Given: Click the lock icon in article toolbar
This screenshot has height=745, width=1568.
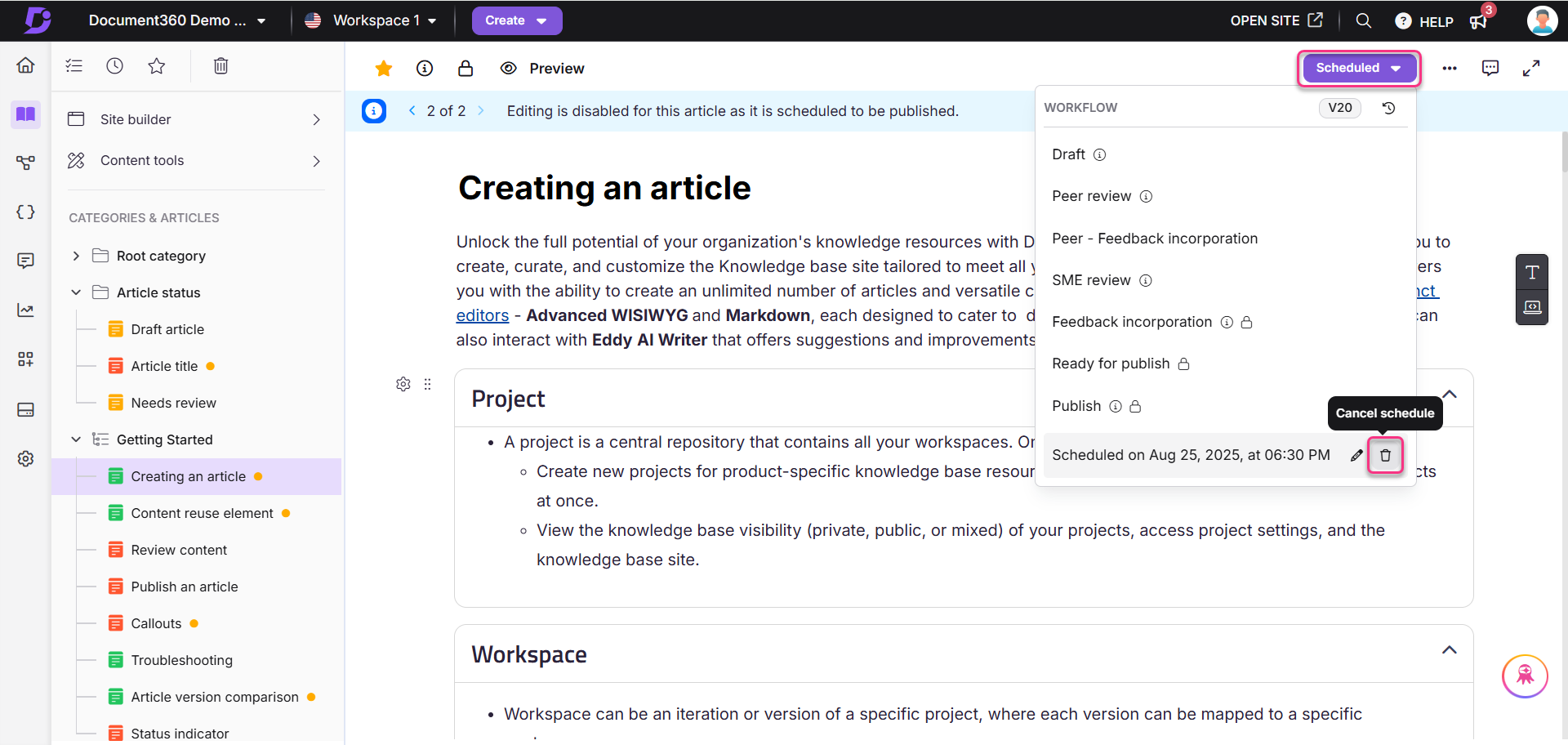Looking at the screenshot, I should coord(465,69).
